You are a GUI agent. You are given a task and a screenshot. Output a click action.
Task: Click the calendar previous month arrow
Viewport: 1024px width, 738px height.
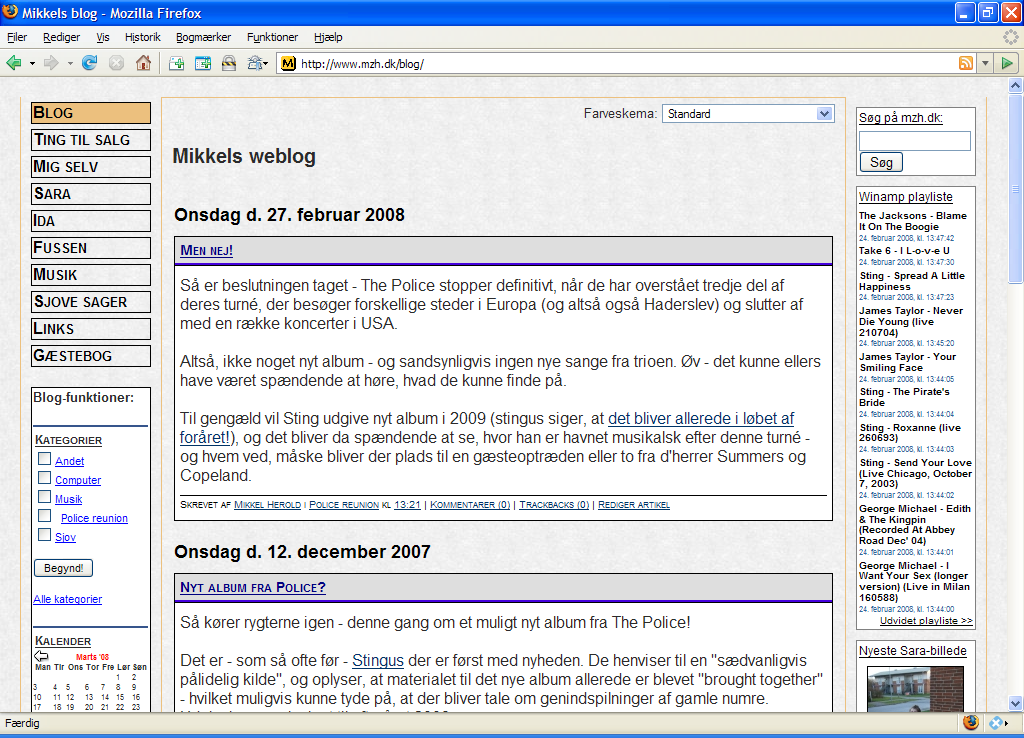[x=41, y=656]
